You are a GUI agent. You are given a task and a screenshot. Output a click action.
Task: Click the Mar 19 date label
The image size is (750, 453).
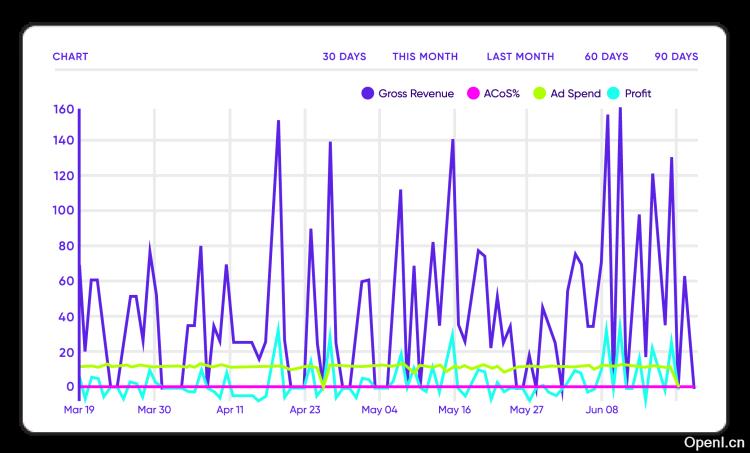(x=79, y=409)
